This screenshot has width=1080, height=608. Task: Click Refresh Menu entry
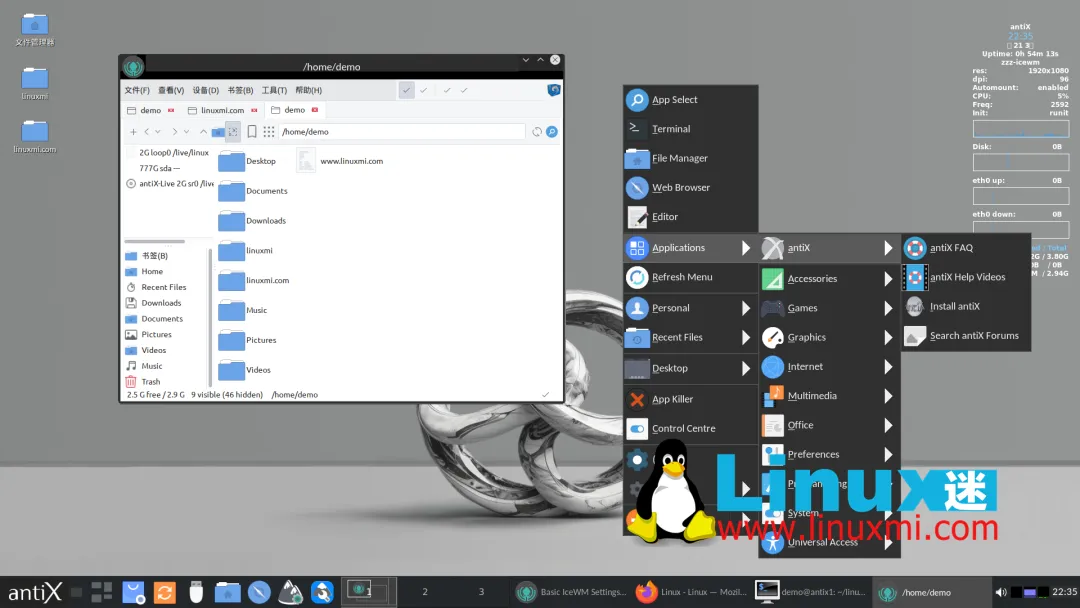690,277
